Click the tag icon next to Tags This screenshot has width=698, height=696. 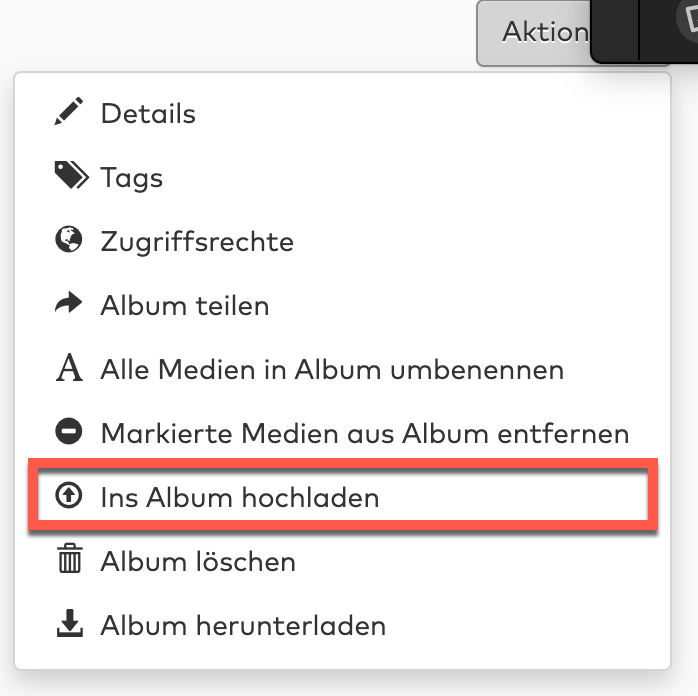(70, 177)
